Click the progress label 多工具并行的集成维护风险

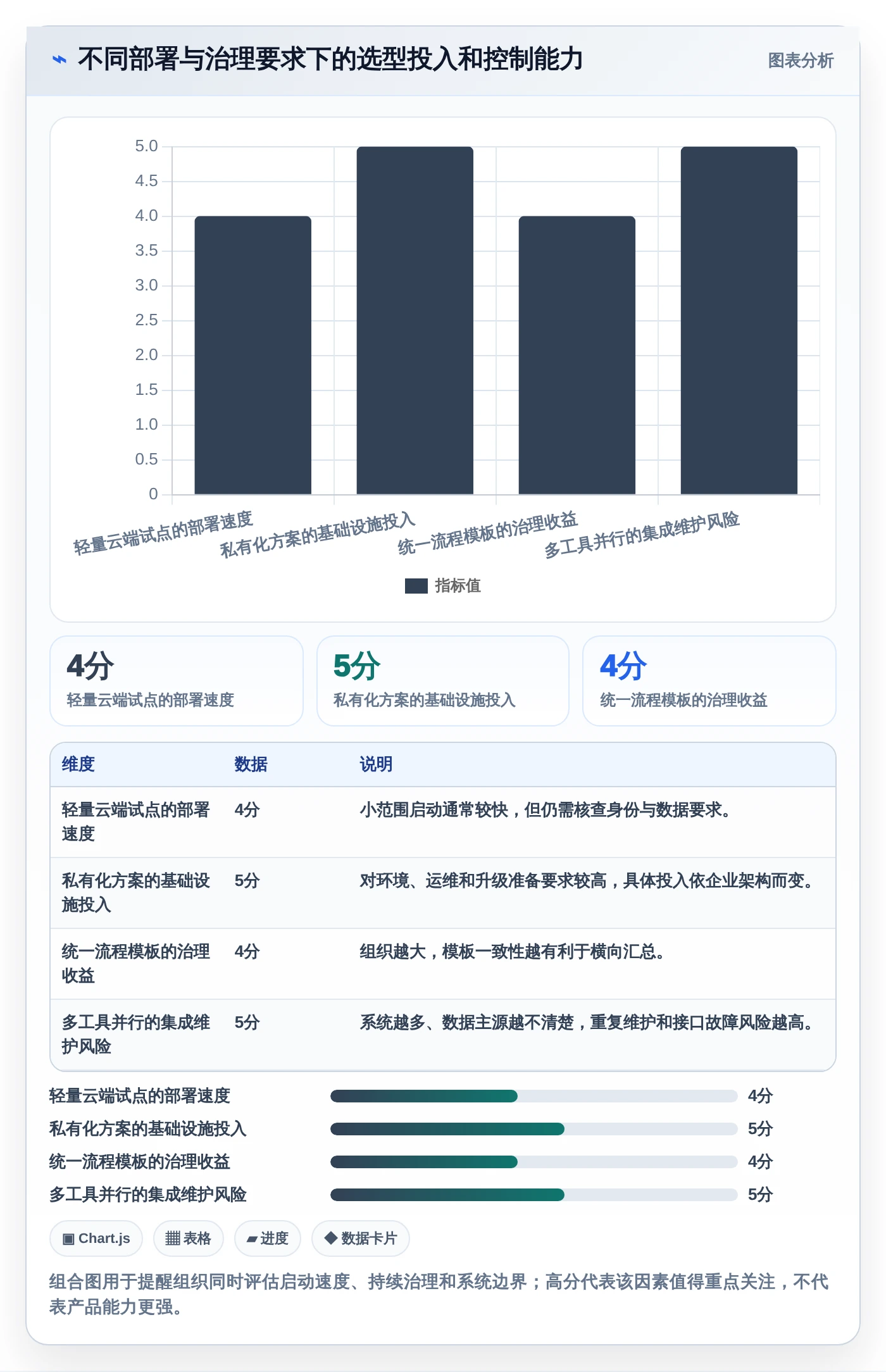[x=148, y=1195]
